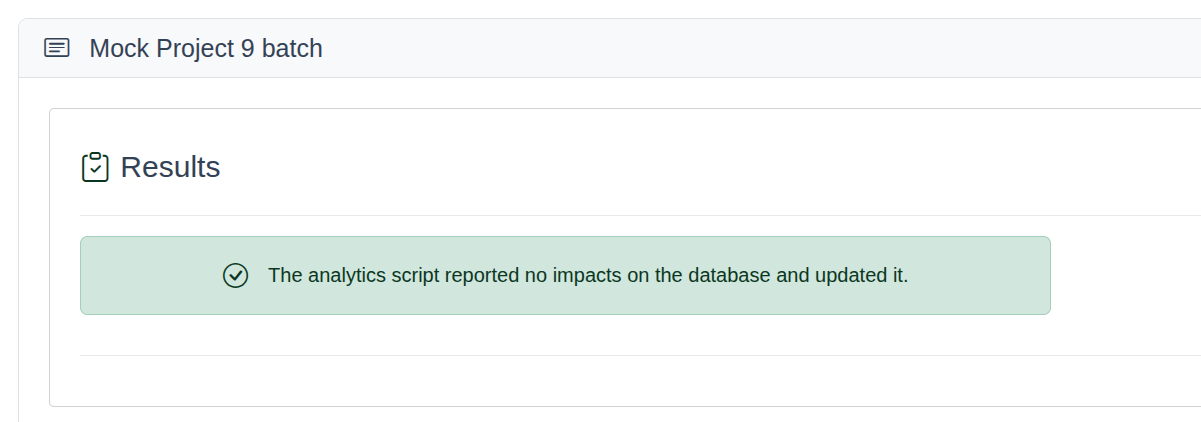Click the document icon beside Mock Project 9 batch
The height and width of the screenshot is (422, 1201).
57,48
